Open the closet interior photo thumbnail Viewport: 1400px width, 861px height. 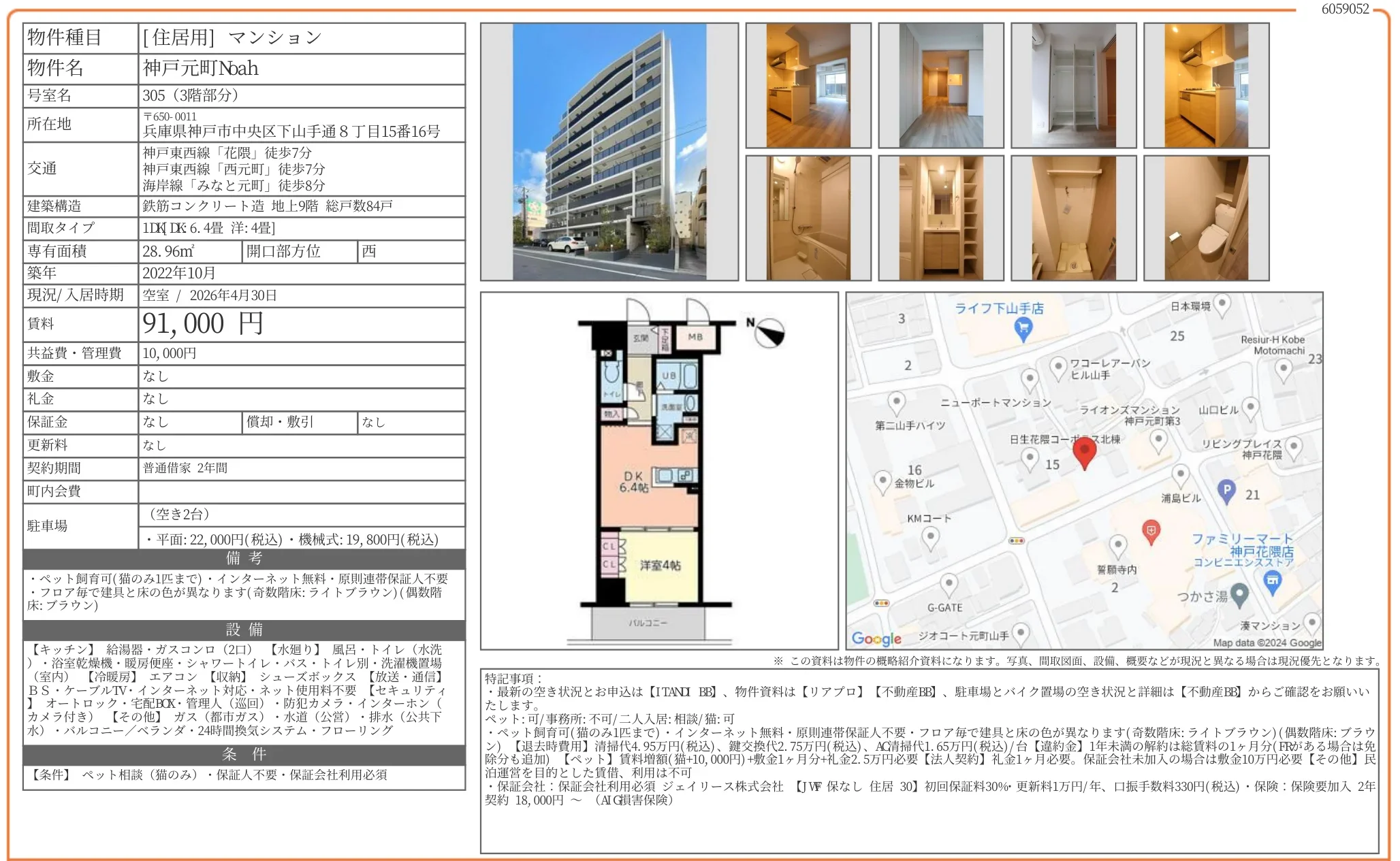[x=1071, y=84]
